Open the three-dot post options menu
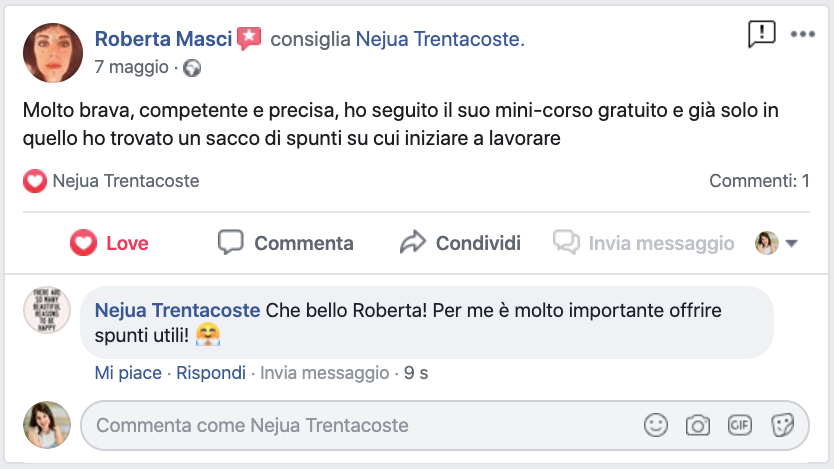The width and height of the screenshot is (834, 469). (803, 34)
